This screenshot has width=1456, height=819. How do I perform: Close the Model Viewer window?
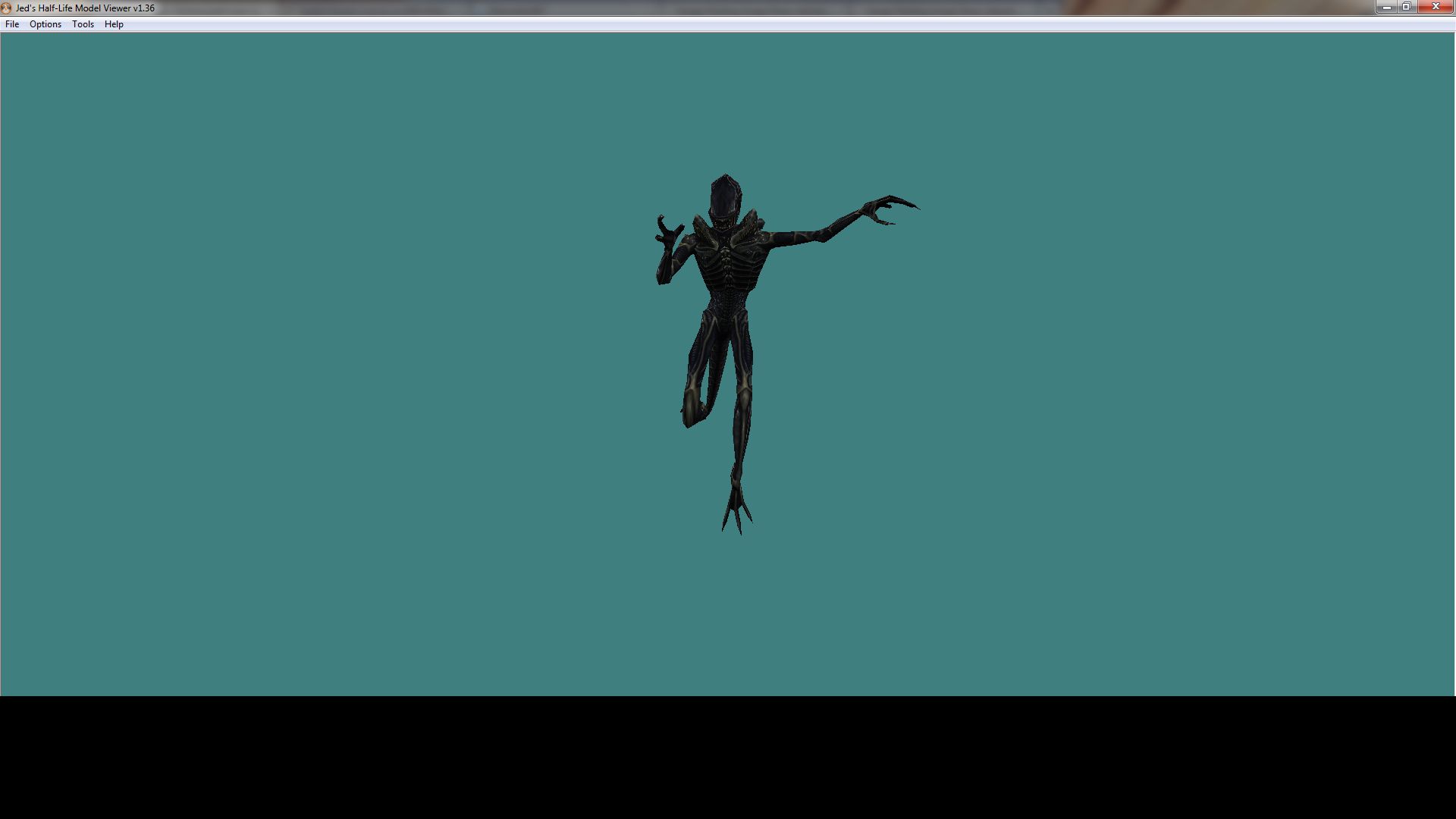(x=1435, y=7)
